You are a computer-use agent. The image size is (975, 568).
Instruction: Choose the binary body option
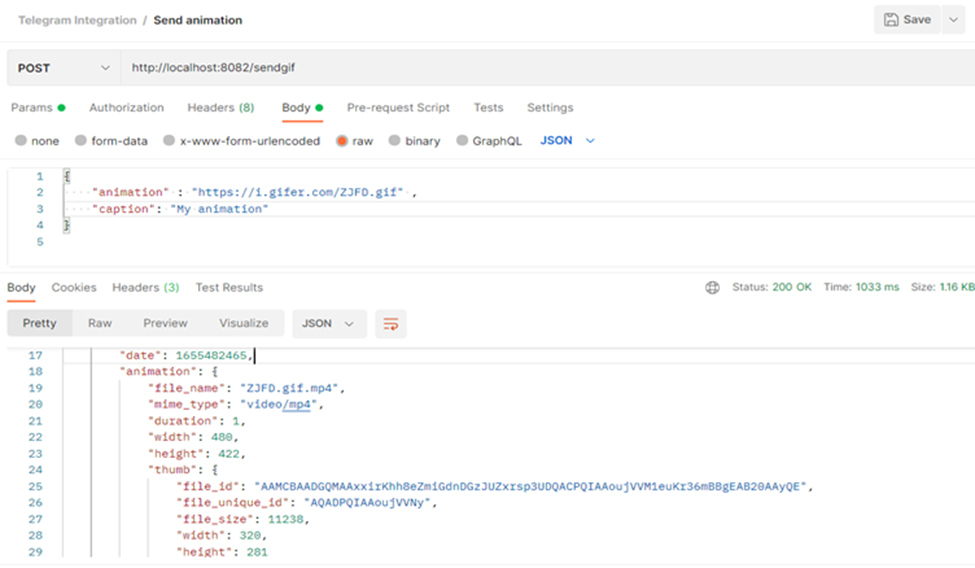pos(395,141)
